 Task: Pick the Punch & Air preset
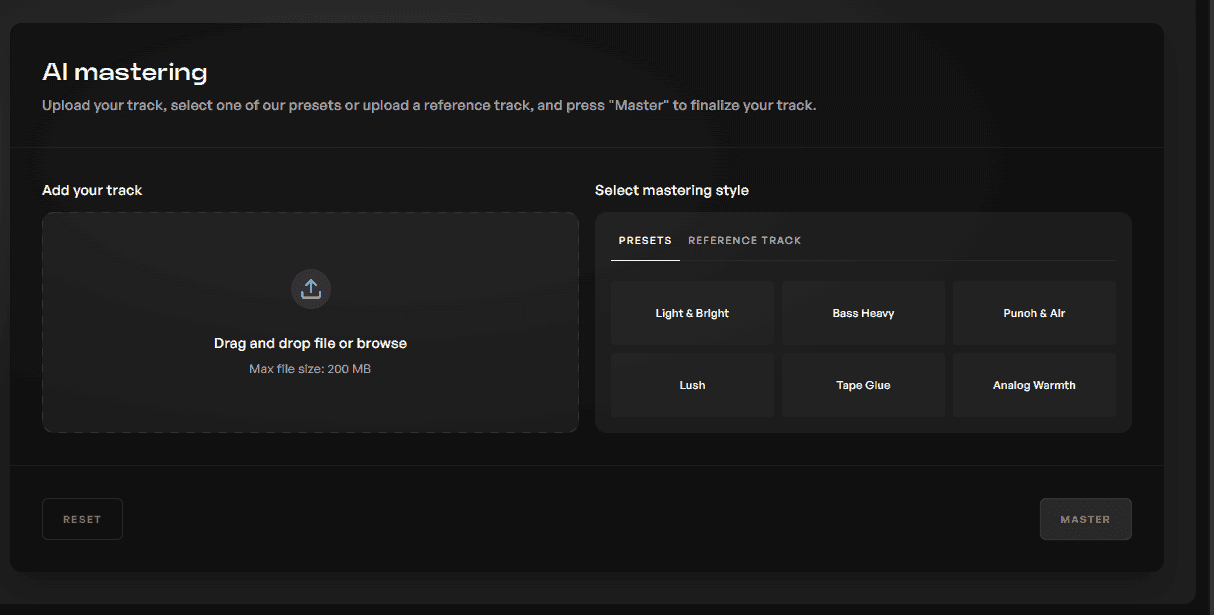(x=1034, y=313)
